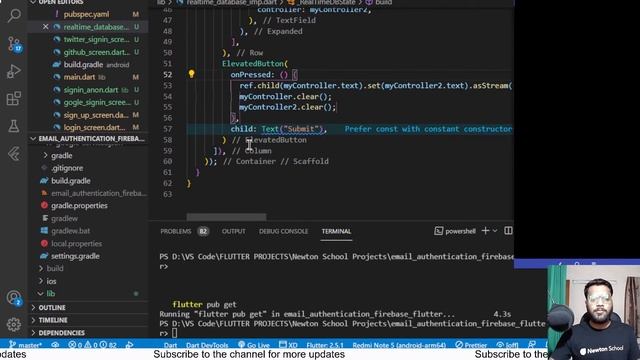Split the terminal pane

click(x=508, y=231)
